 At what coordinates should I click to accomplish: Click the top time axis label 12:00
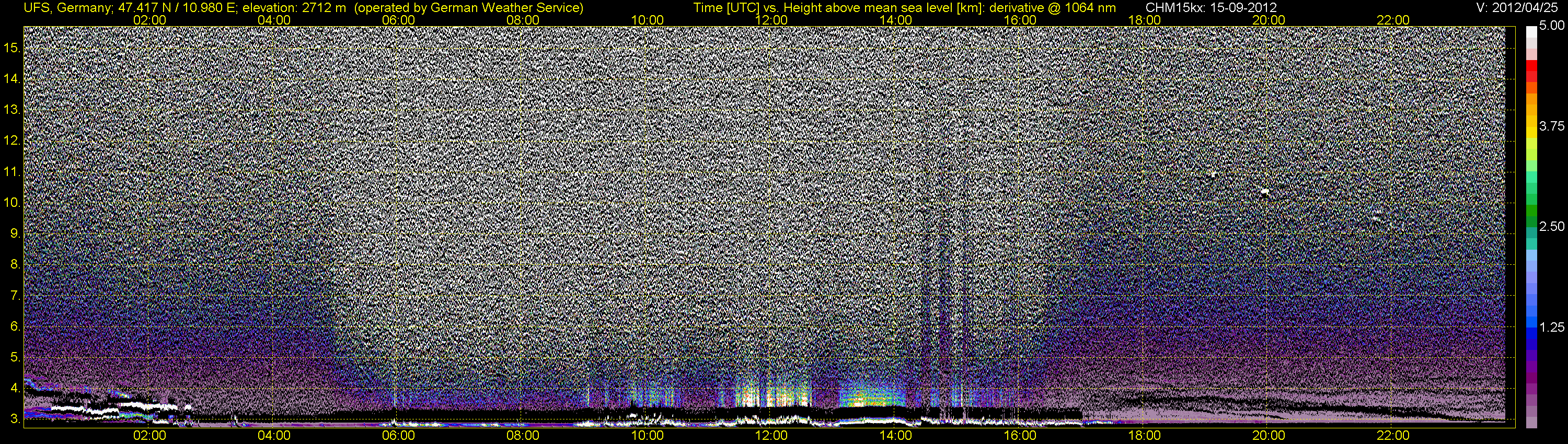[x=771, y=20]
